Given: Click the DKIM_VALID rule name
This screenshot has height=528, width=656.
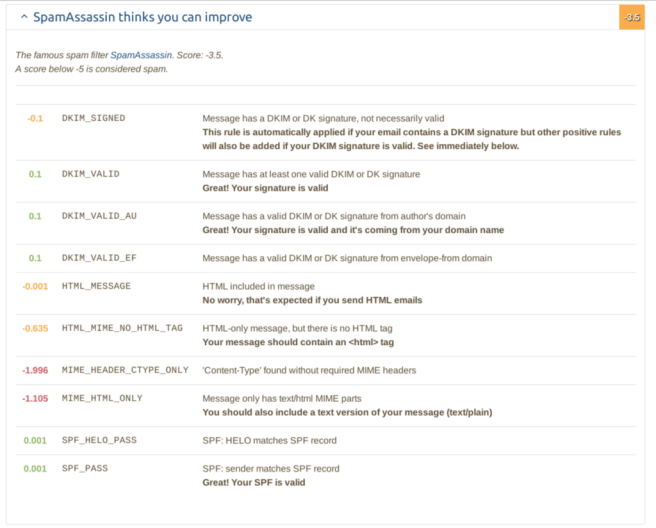Looking at the screenshot, I should coord(90,174).
